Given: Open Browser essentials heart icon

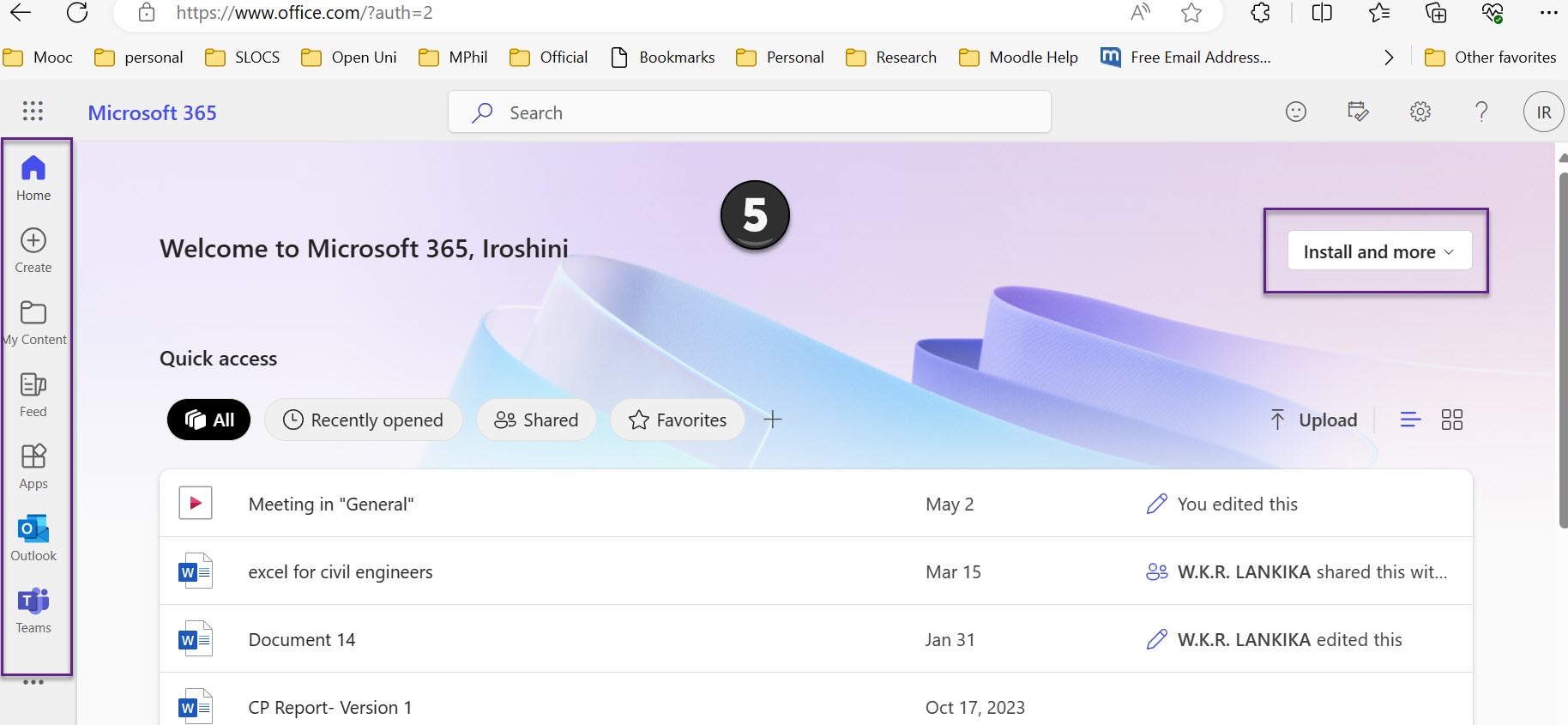Looking at the screenshot, I should point(1493,12).
